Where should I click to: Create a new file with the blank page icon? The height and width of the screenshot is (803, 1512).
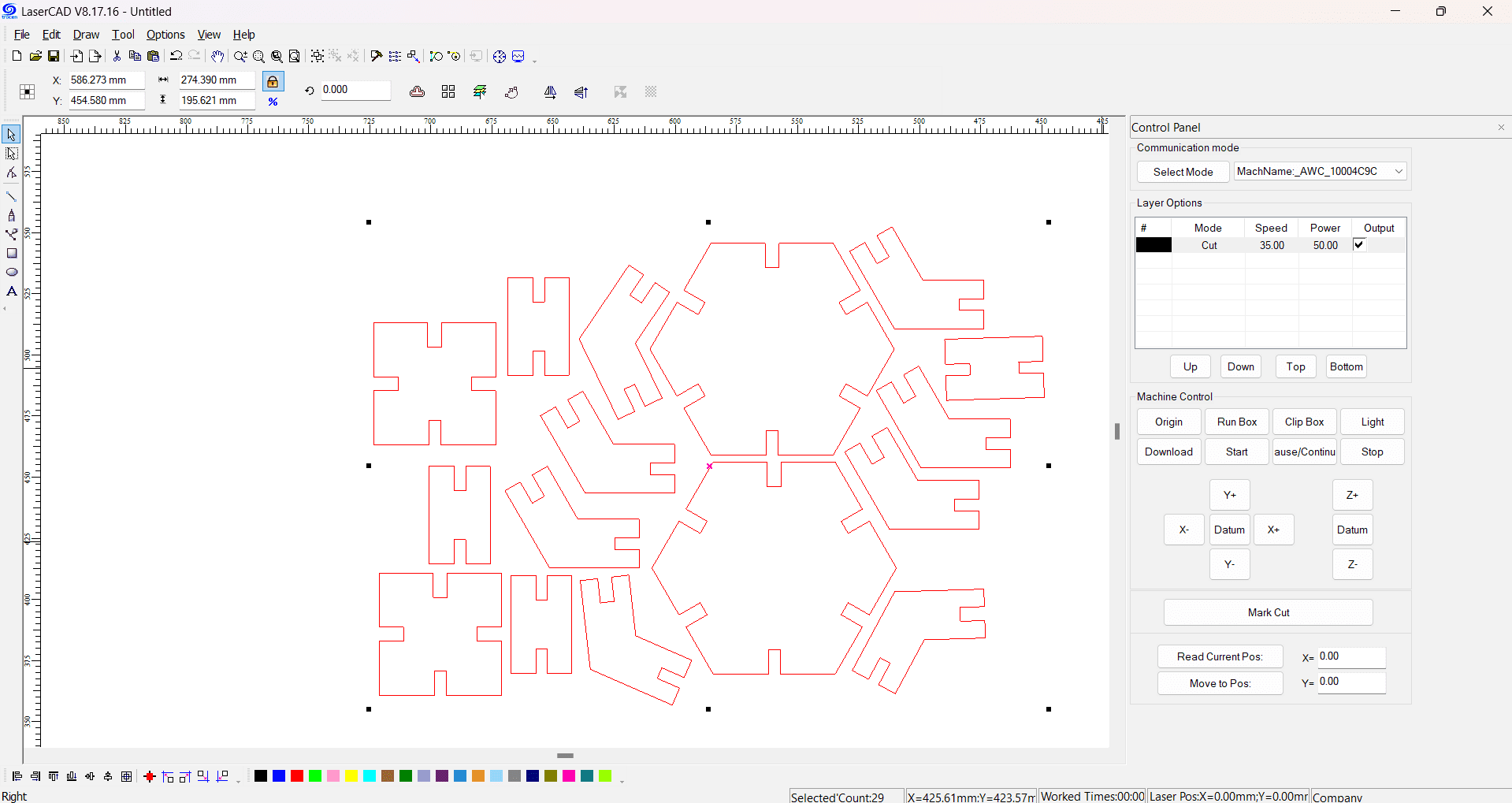pyautogui.click(x=17, y=56)
